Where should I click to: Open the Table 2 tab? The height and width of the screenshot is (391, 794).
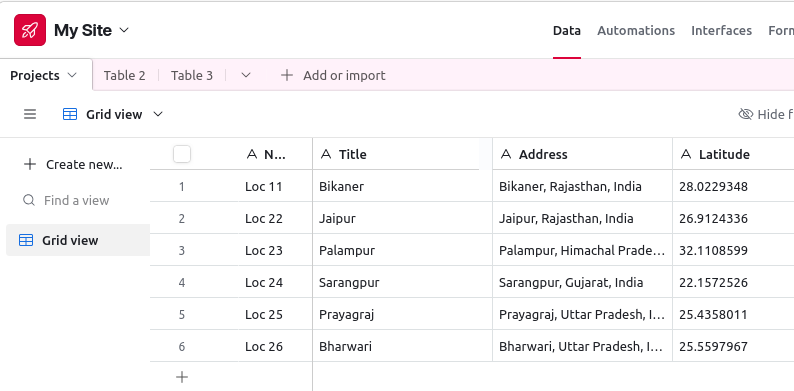pyautogui.click(x=125, y=75)
